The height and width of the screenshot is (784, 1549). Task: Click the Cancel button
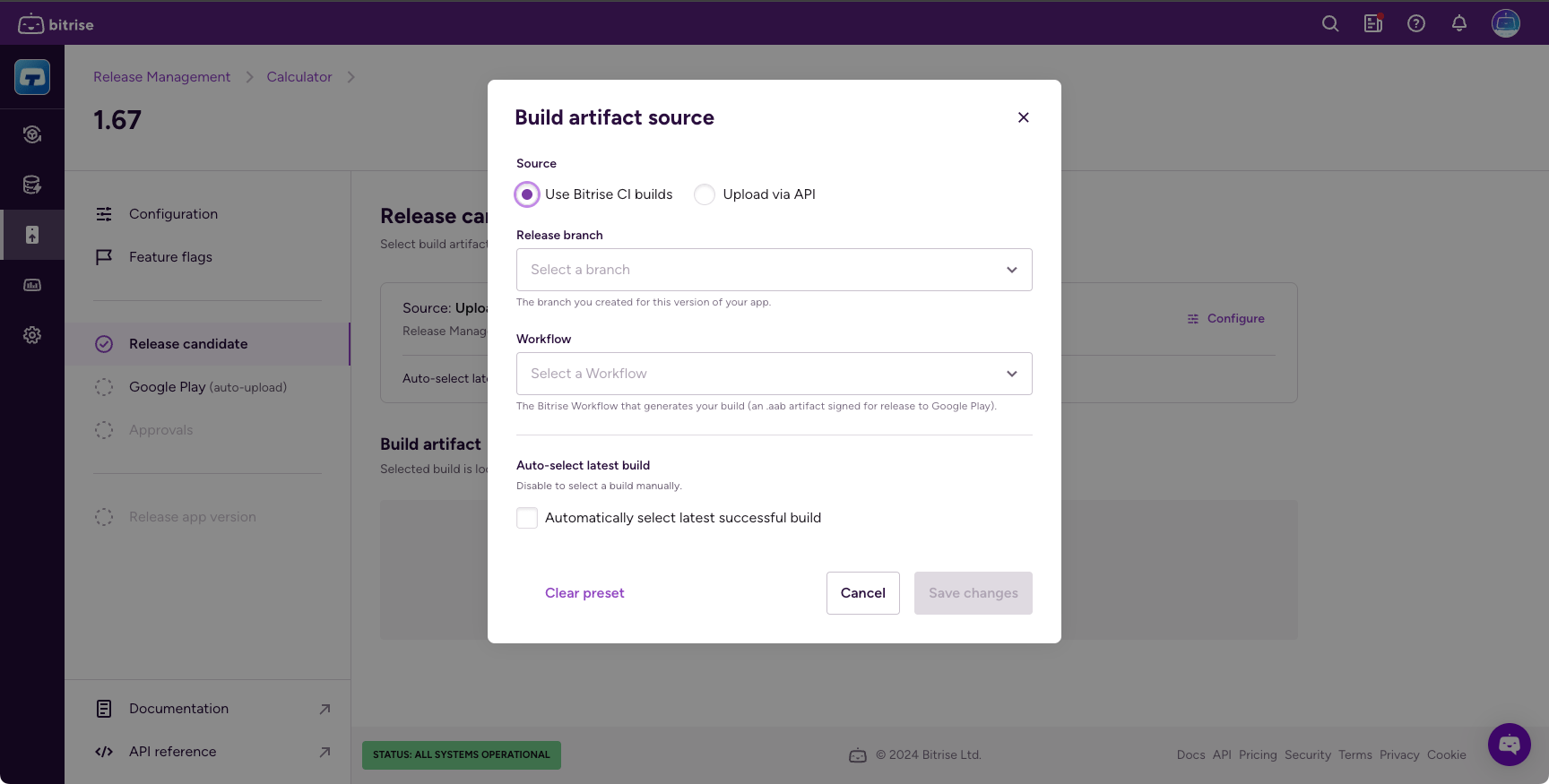point(862,593)
